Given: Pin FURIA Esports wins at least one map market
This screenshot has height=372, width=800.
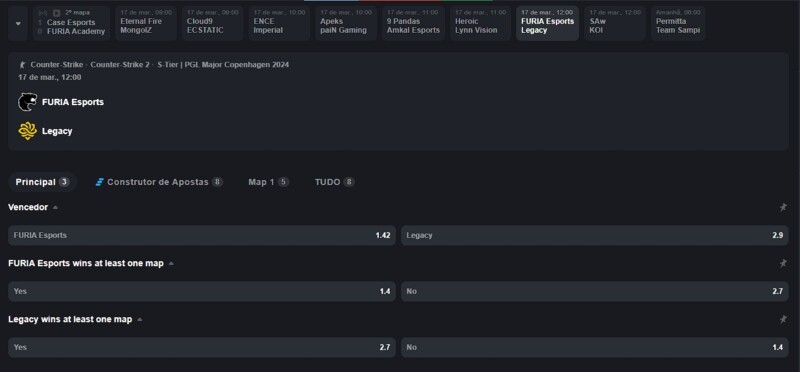Looking at the screenshot, I should (783, 263).
